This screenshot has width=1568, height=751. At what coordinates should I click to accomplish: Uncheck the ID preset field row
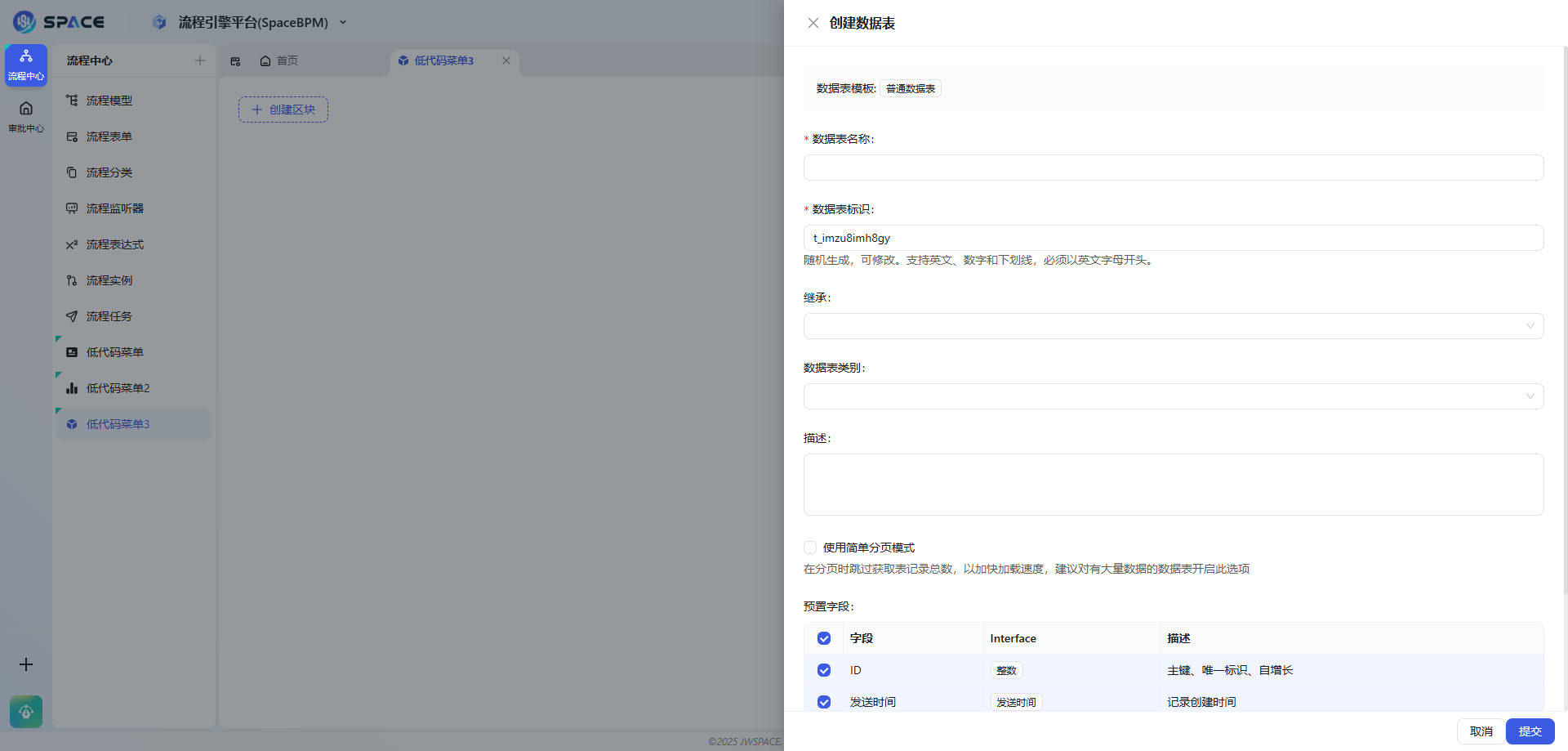(823, 670)
